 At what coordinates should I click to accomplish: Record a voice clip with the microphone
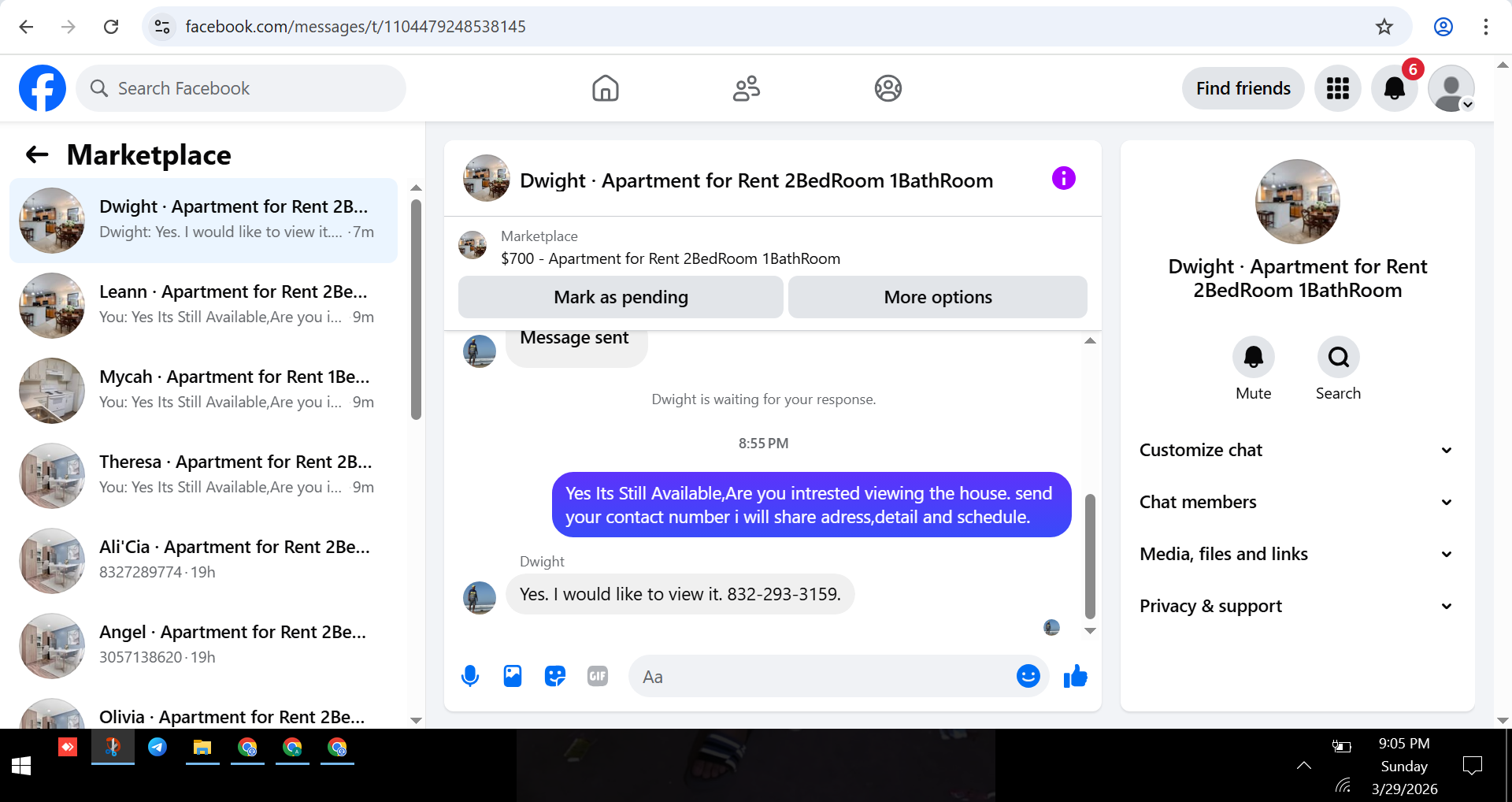coord(470,676)
